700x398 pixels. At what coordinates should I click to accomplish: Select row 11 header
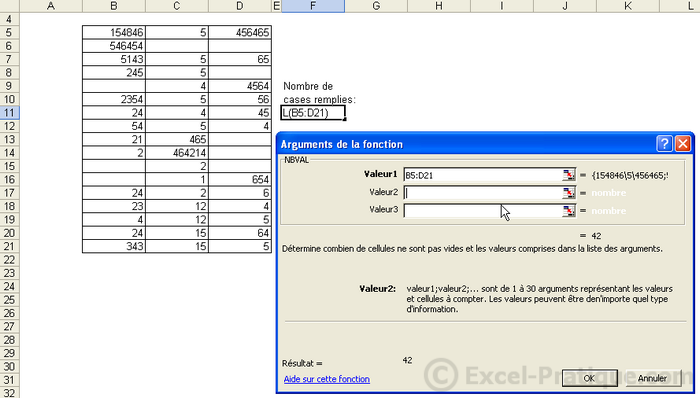point(9,113)
